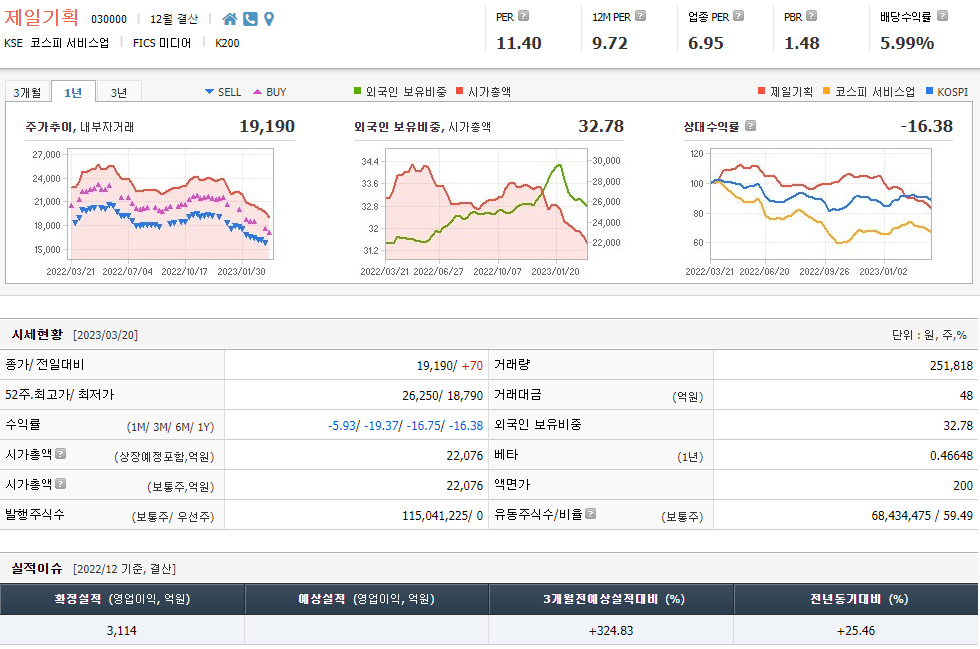The height and width of the screenshot is (649, 980).
Task: Click the current price 19,190 above chart
Action: click(x=267, y=126)
